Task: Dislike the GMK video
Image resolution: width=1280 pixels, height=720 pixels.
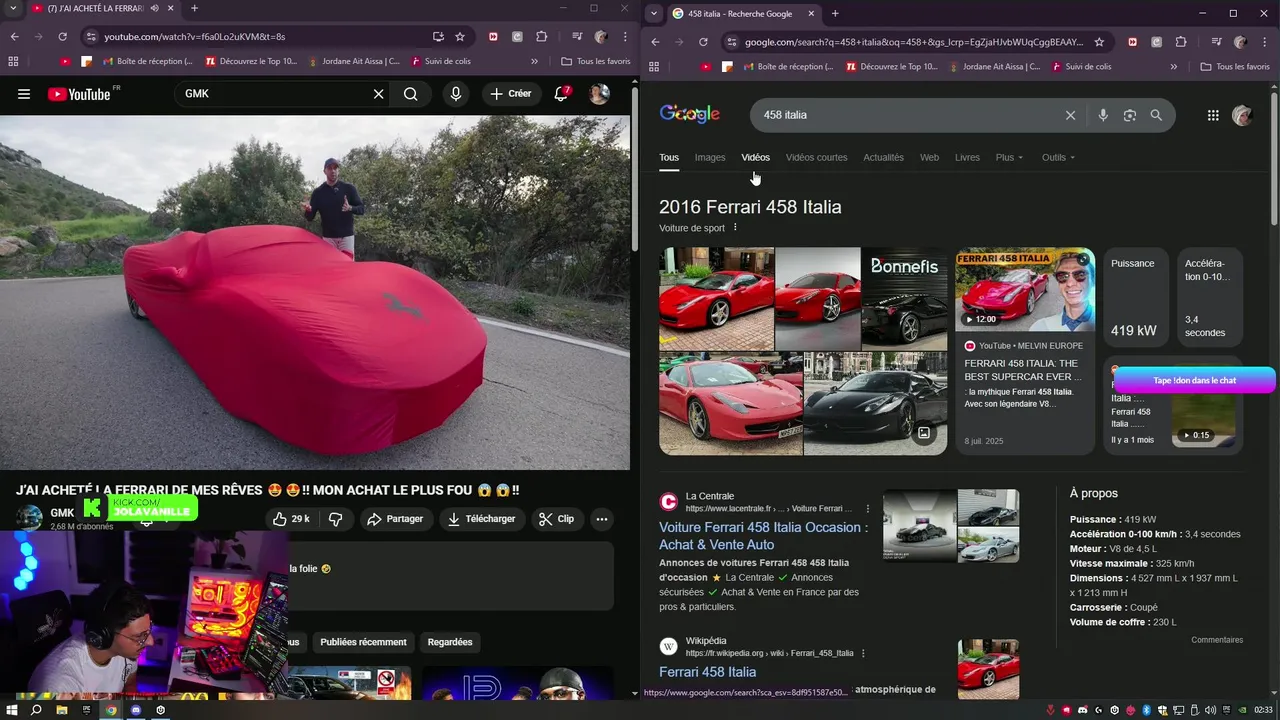Action: click(x=336, y=519)
